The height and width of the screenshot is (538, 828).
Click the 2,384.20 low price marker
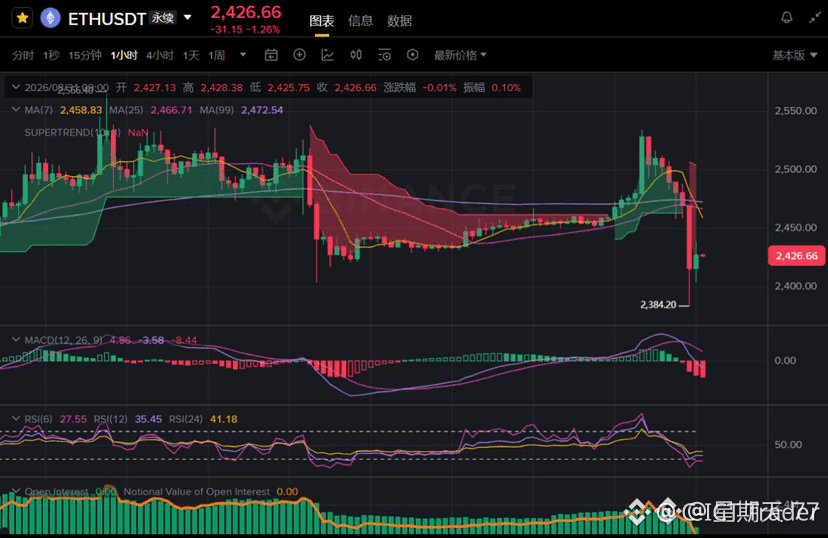coord(658,305)
